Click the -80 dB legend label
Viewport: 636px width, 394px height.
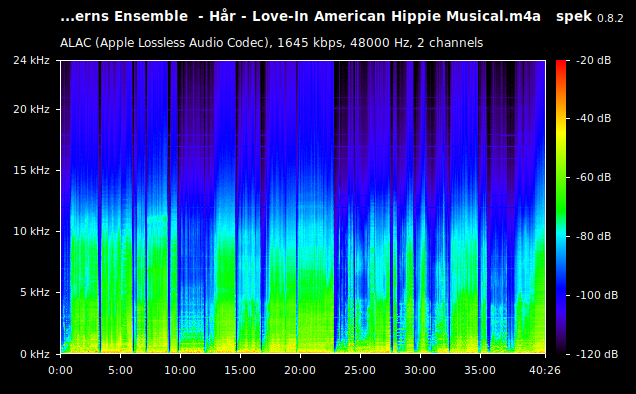click(x=593, y=237)
